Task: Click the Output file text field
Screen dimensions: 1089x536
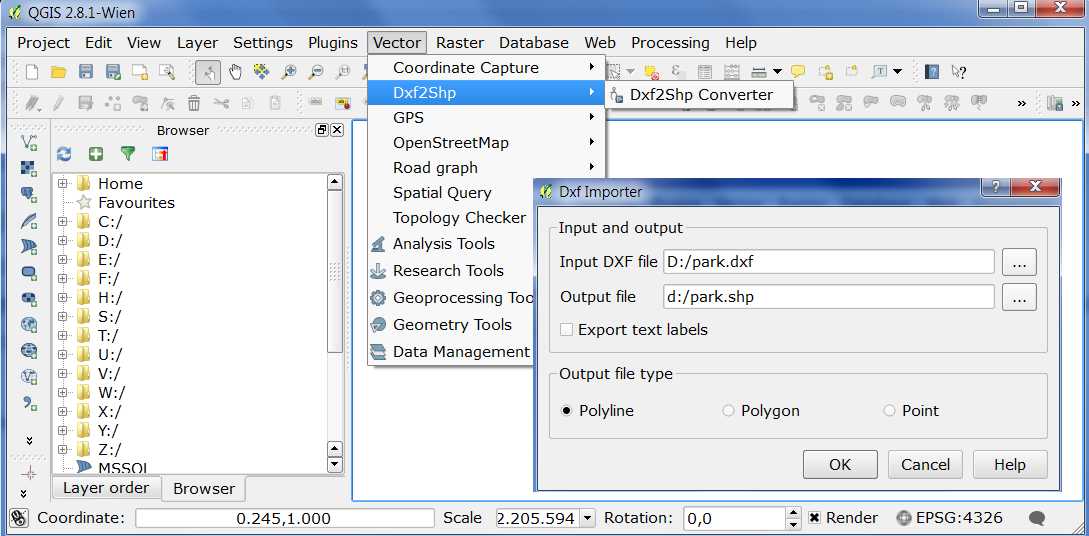Action: click(x=829, y=297)
